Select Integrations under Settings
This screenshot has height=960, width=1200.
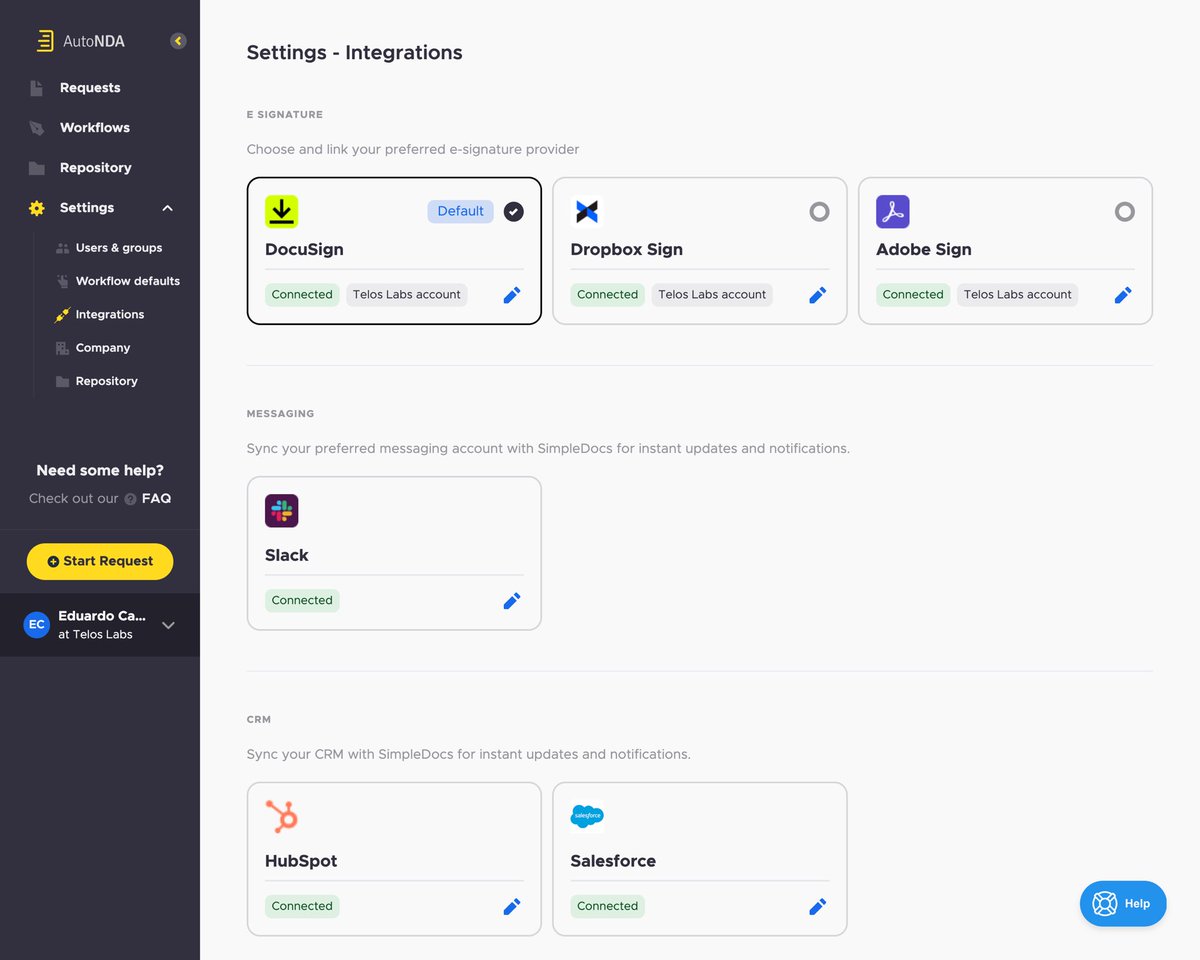click(110, 314)
